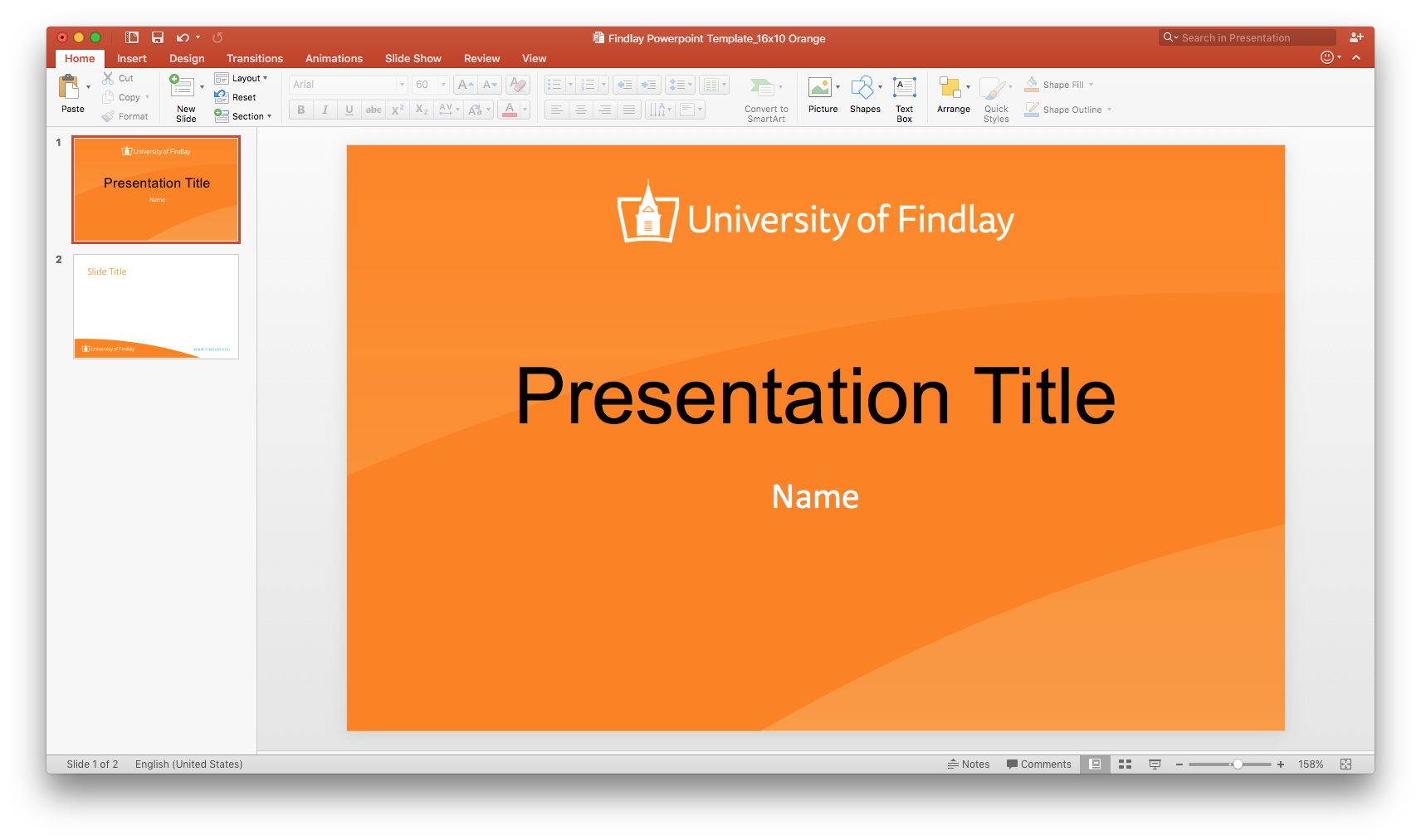
Task: Center the text alignment
Action: pos(581,110)
